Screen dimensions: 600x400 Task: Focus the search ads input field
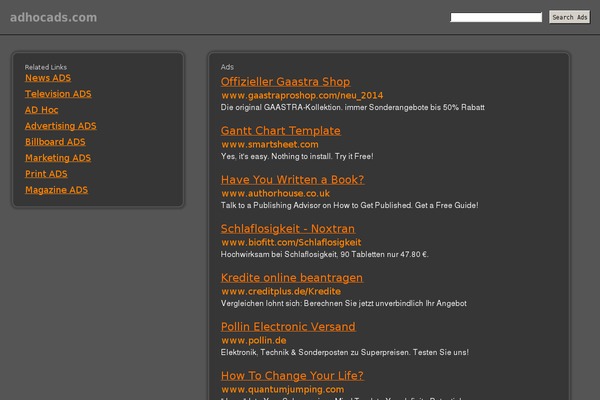tap(496, 17)
